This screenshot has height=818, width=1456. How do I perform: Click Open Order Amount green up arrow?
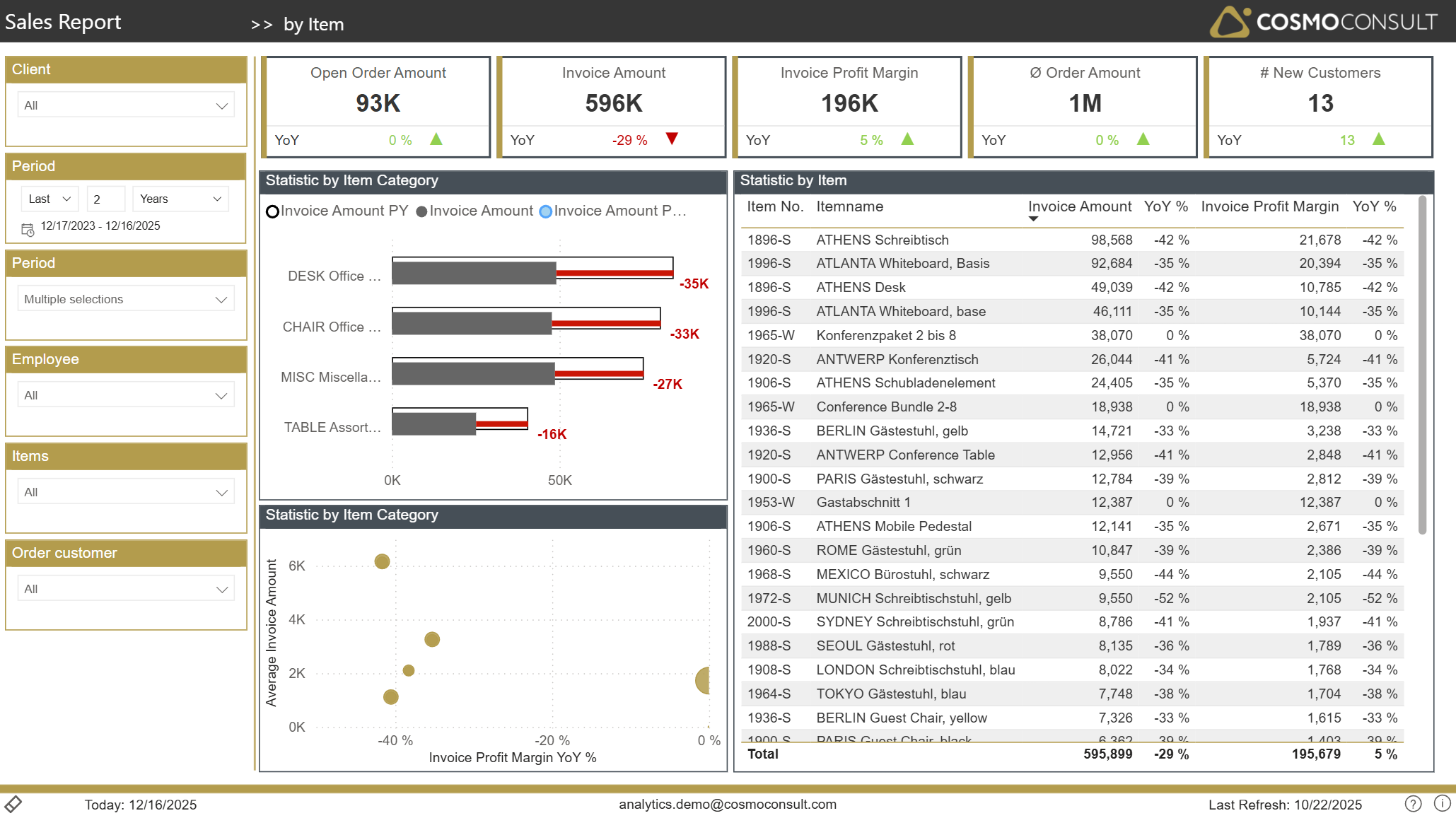click(x=436, y=139)
